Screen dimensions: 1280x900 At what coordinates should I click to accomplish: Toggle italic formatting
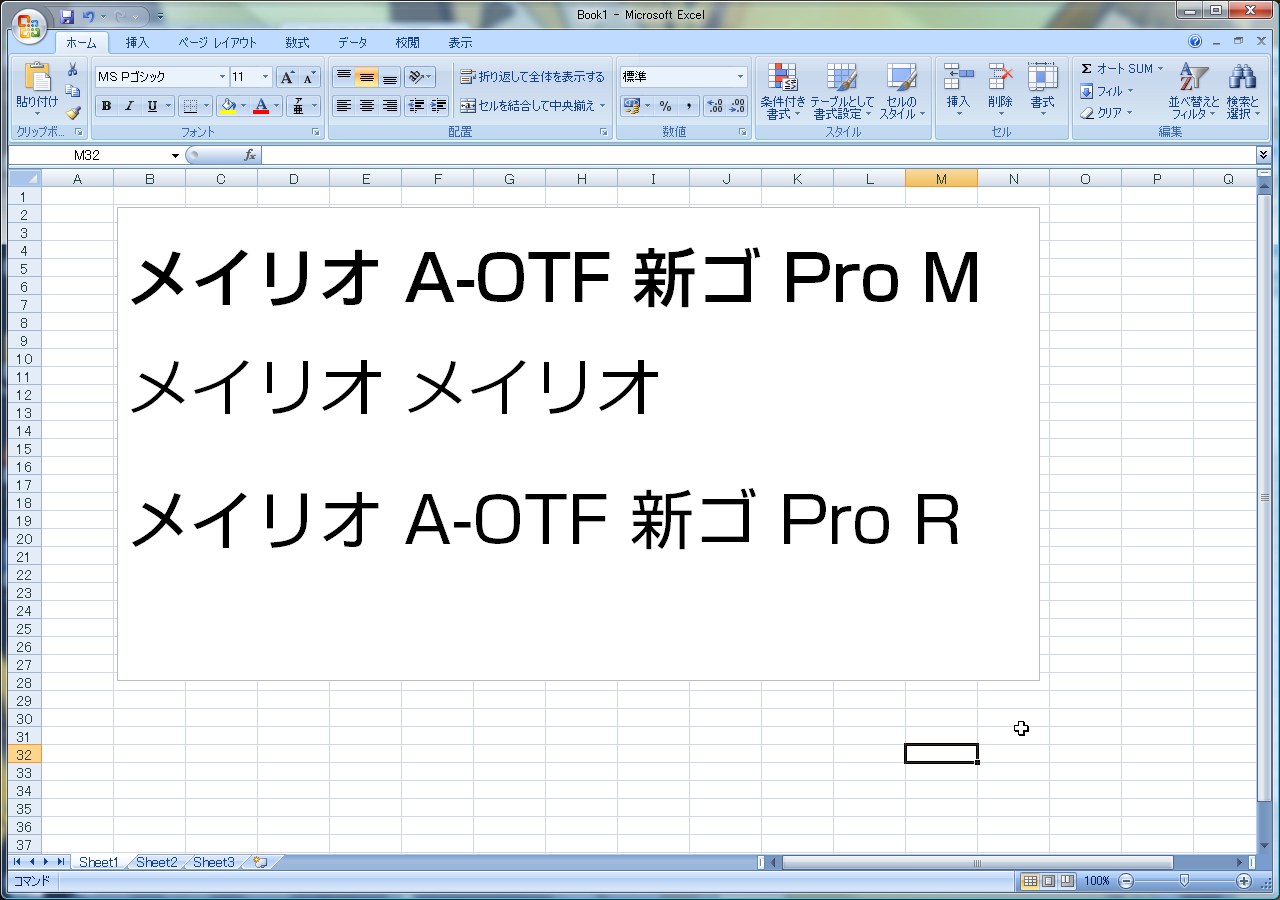[129, 106]
